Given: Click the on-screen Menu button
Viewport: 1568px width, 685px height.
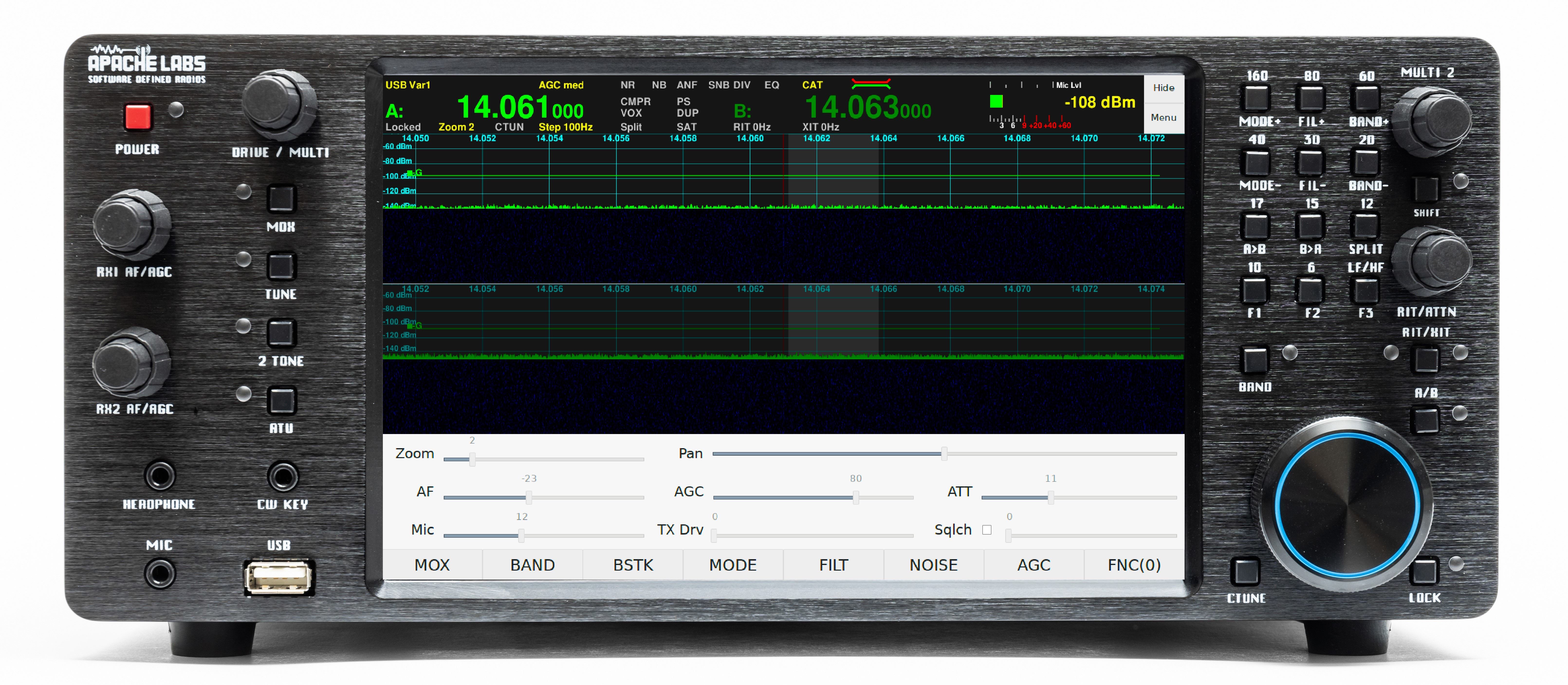Looking at the screenshot, I should pos(1163,118).
